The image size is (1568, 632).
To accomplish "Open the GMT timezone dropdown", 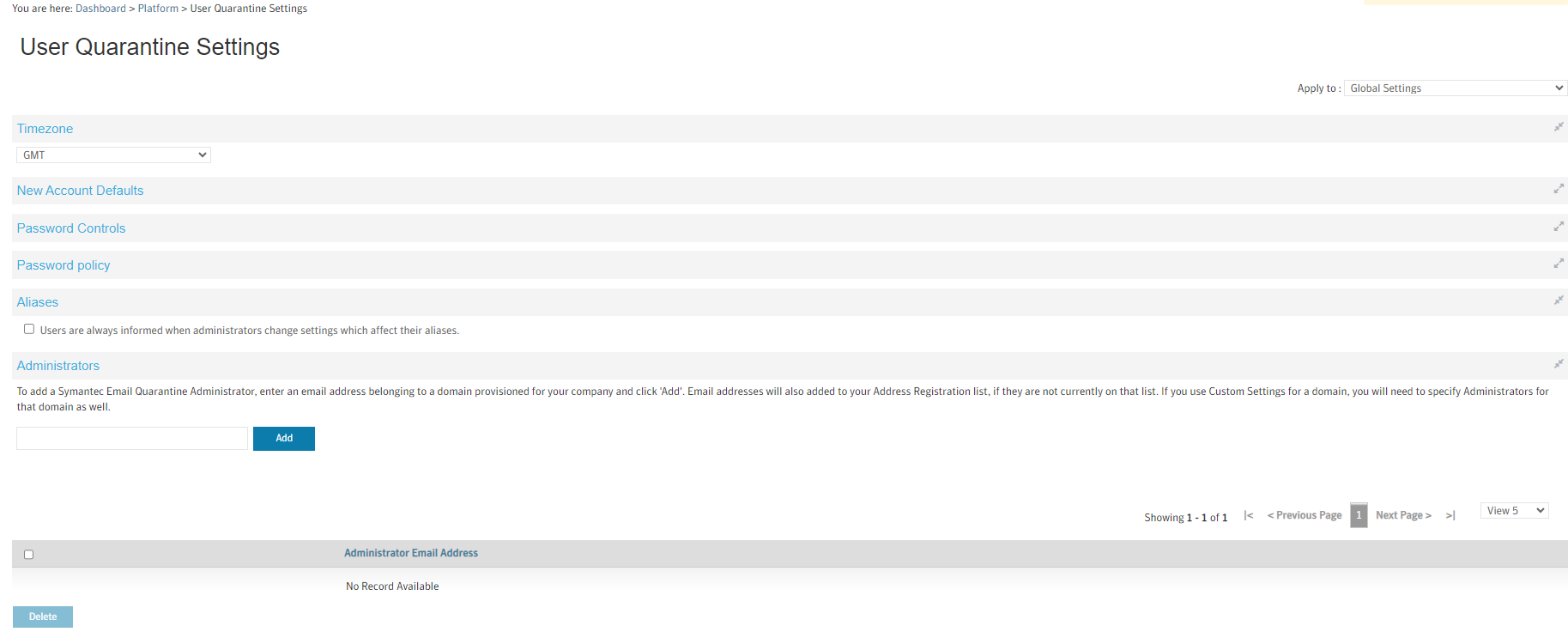I will coord(113,155).
